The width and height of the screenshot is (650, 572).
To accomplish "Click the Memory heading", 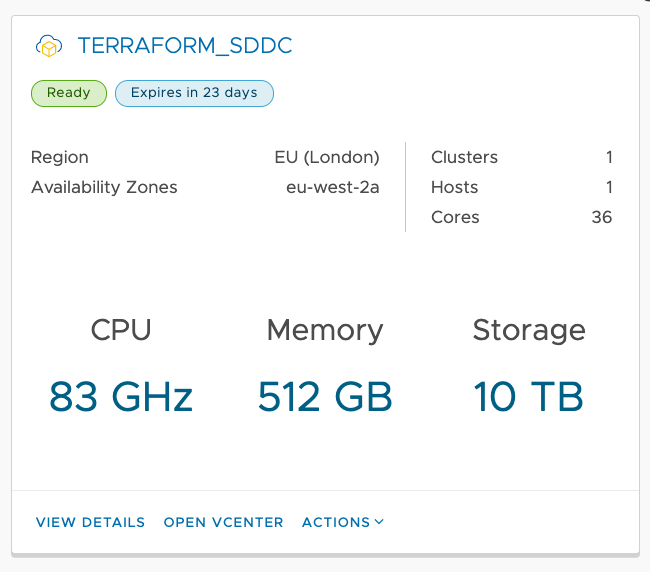I will pos(325,330).
